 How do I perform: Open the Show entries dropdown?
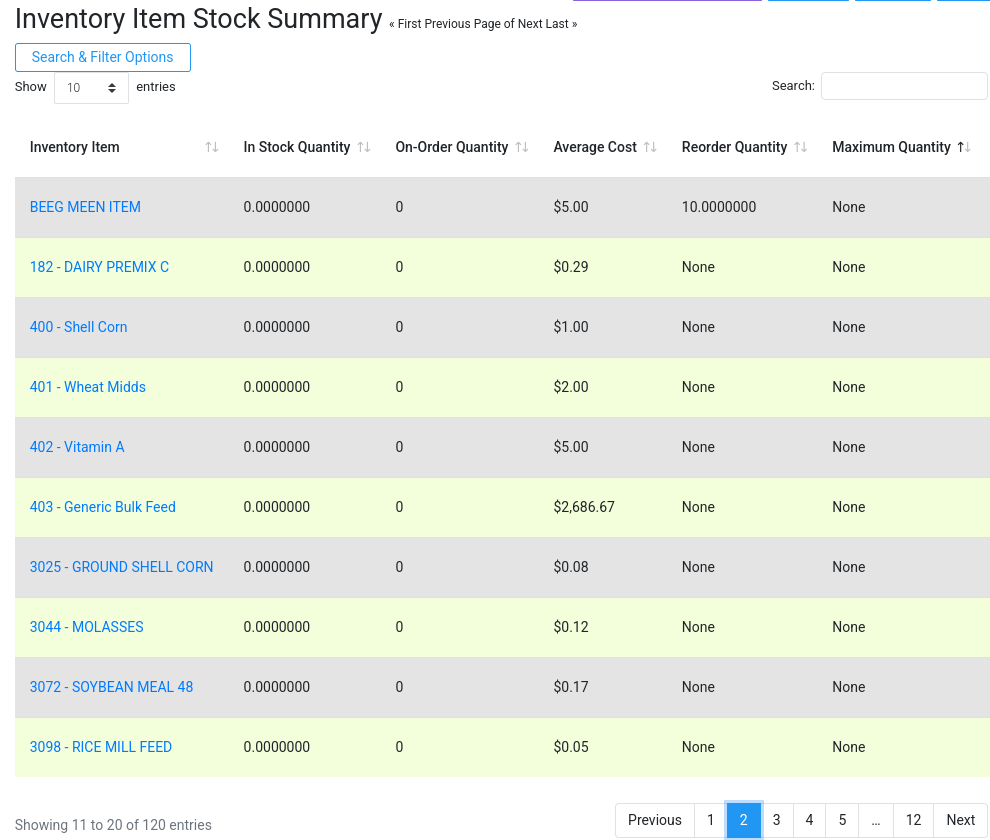[x=90, y=87]
